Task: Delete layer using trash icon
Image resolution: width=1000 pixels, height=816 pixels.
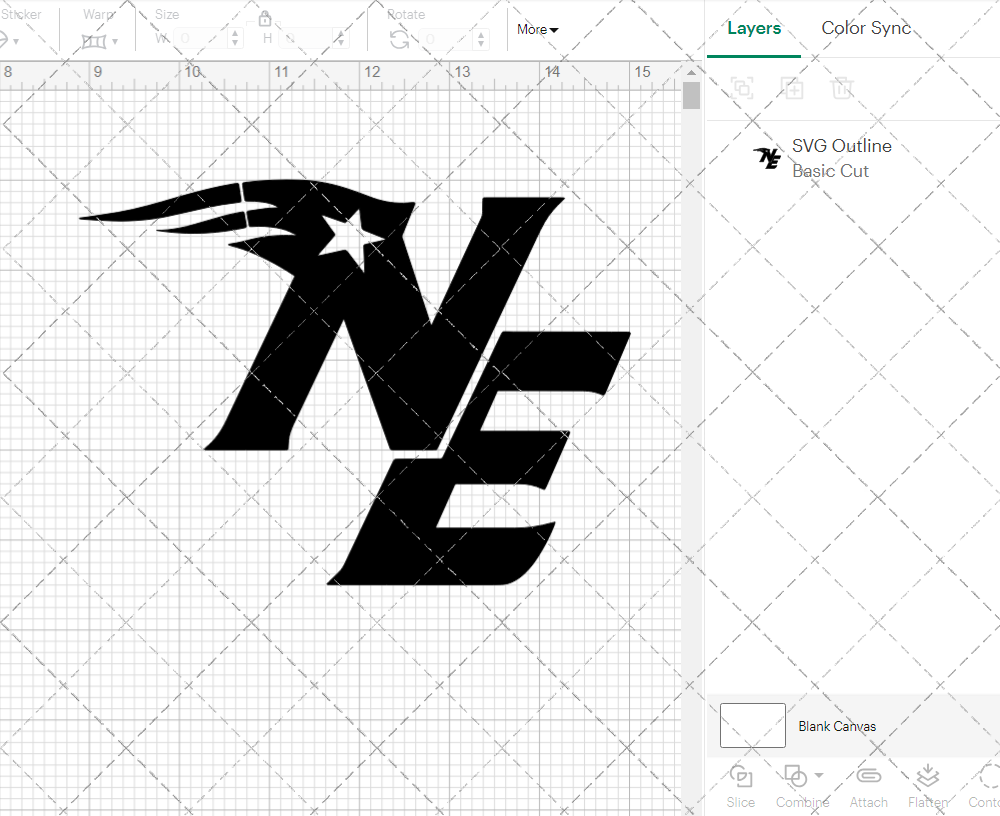Action: pyautogui.click(x=842, y=88)
